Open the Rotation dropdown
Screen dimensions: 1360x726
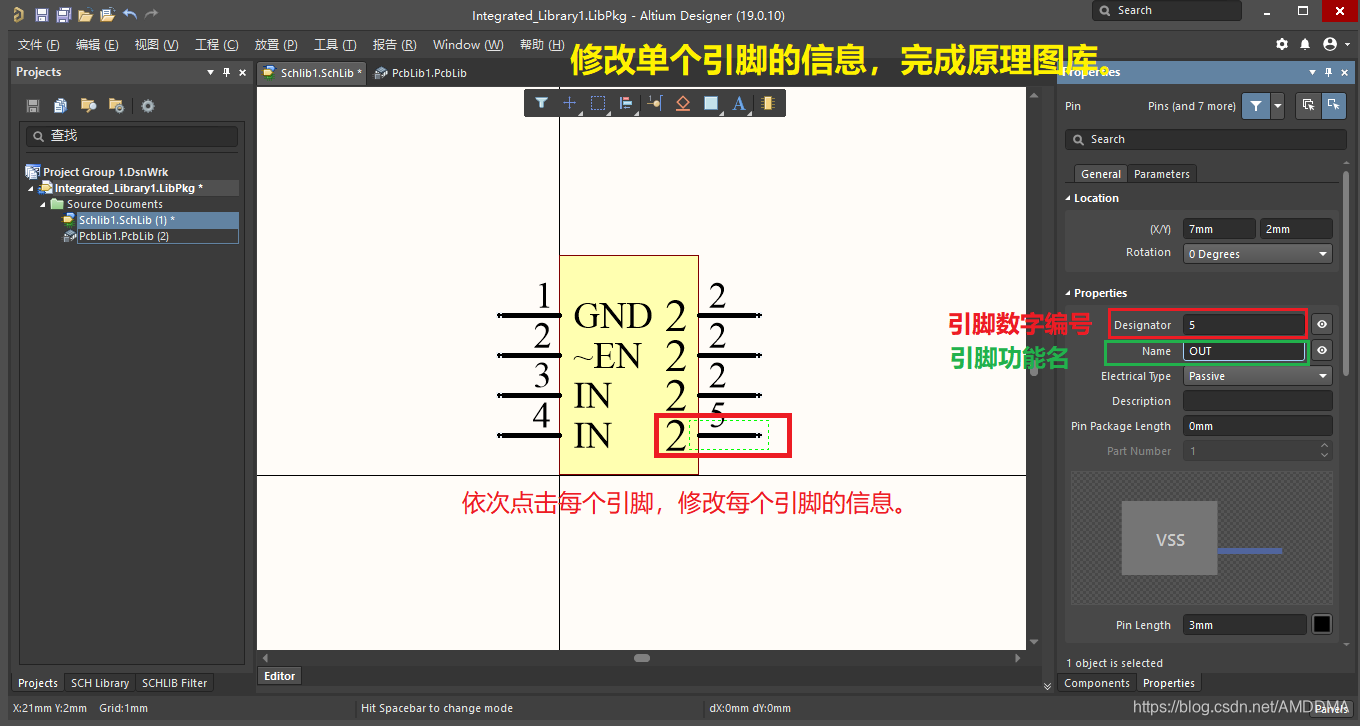tap(1257, 254)
